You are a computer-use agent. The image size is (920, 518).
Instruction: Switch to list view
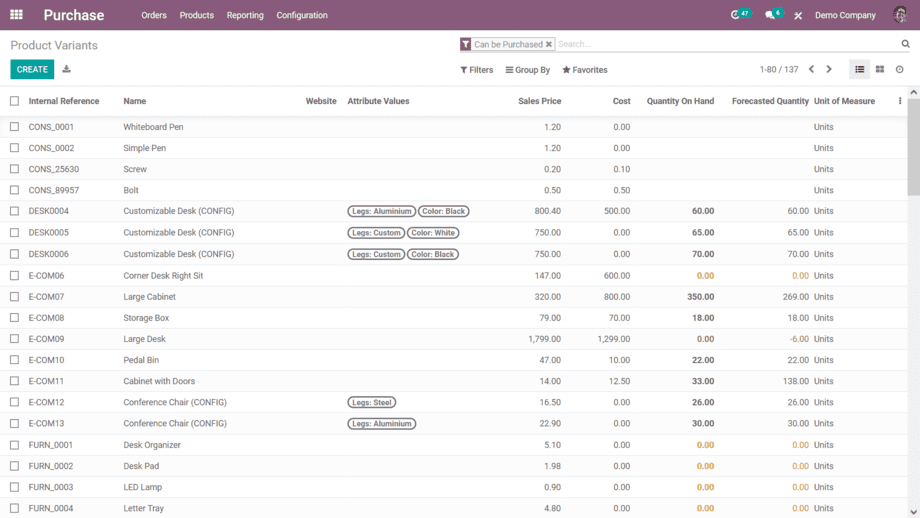tap(859, 70)
